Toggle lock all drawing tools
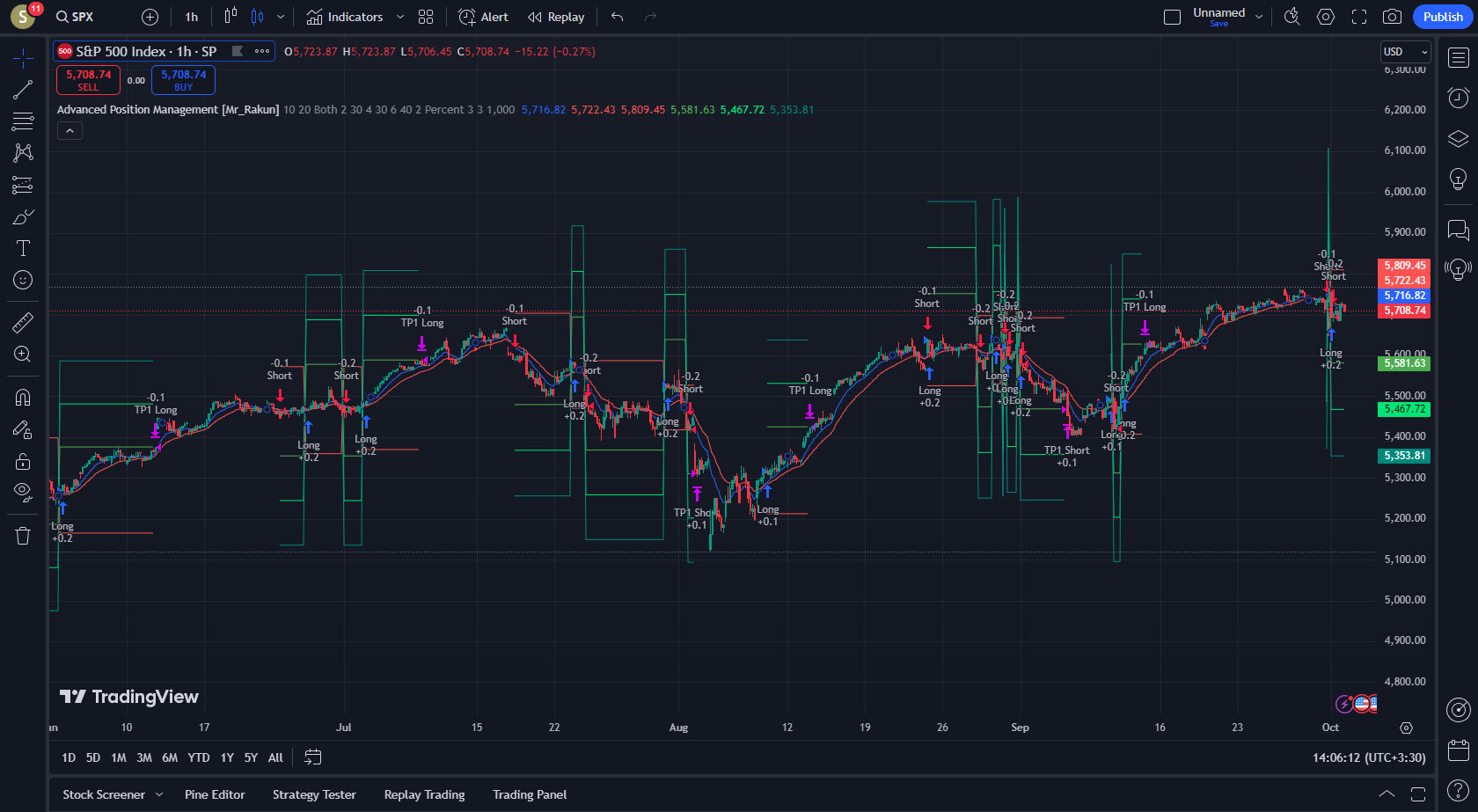This screenshot has width=1478, height=812. pyautogui.click(x=23, y=461)
